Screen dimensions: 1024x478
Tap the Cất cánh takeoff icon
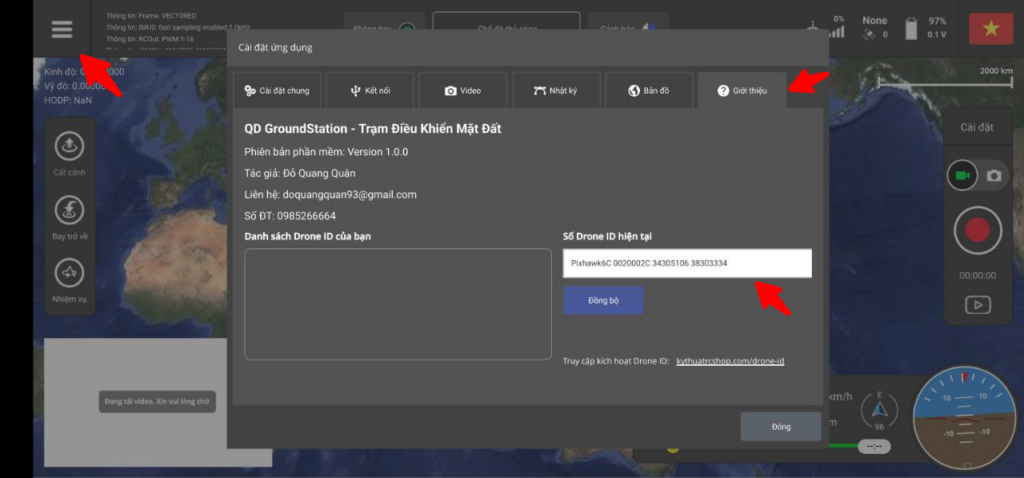pyautogui.click(x=69, y=147)
